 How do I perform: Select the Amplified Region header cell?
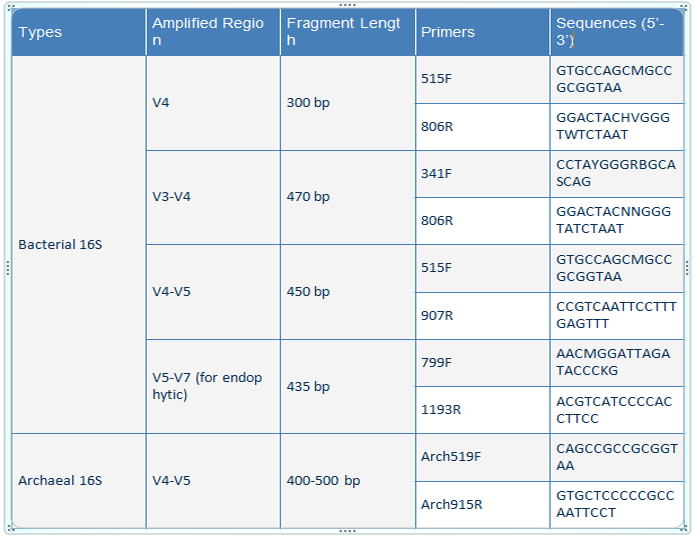pos(212,32)
